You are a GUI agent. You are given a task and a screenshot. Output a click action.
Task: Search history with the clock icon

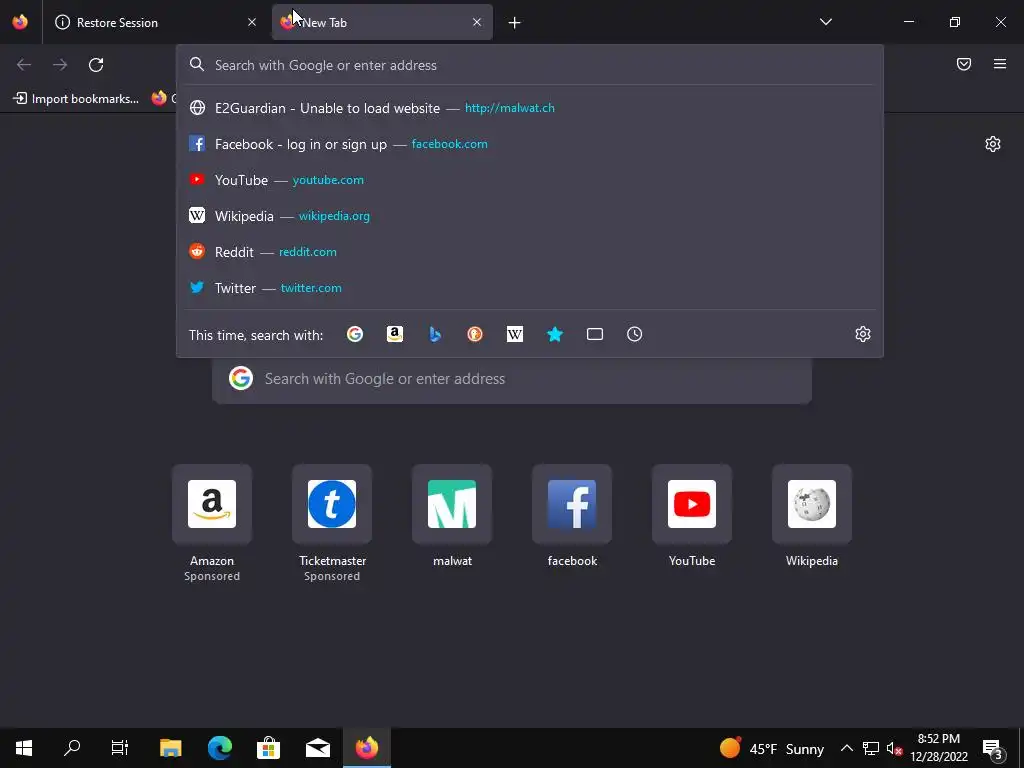click(634, 334)
